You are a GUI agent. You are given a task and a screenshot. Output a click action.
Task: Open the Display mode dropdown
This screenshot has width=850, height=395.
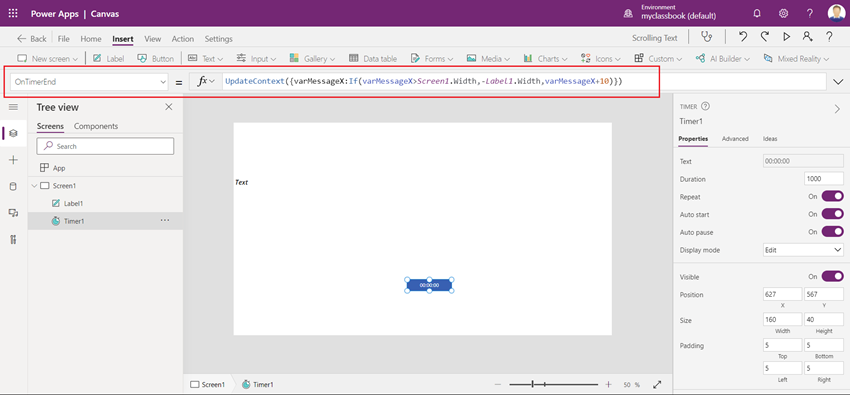(803, 250)
